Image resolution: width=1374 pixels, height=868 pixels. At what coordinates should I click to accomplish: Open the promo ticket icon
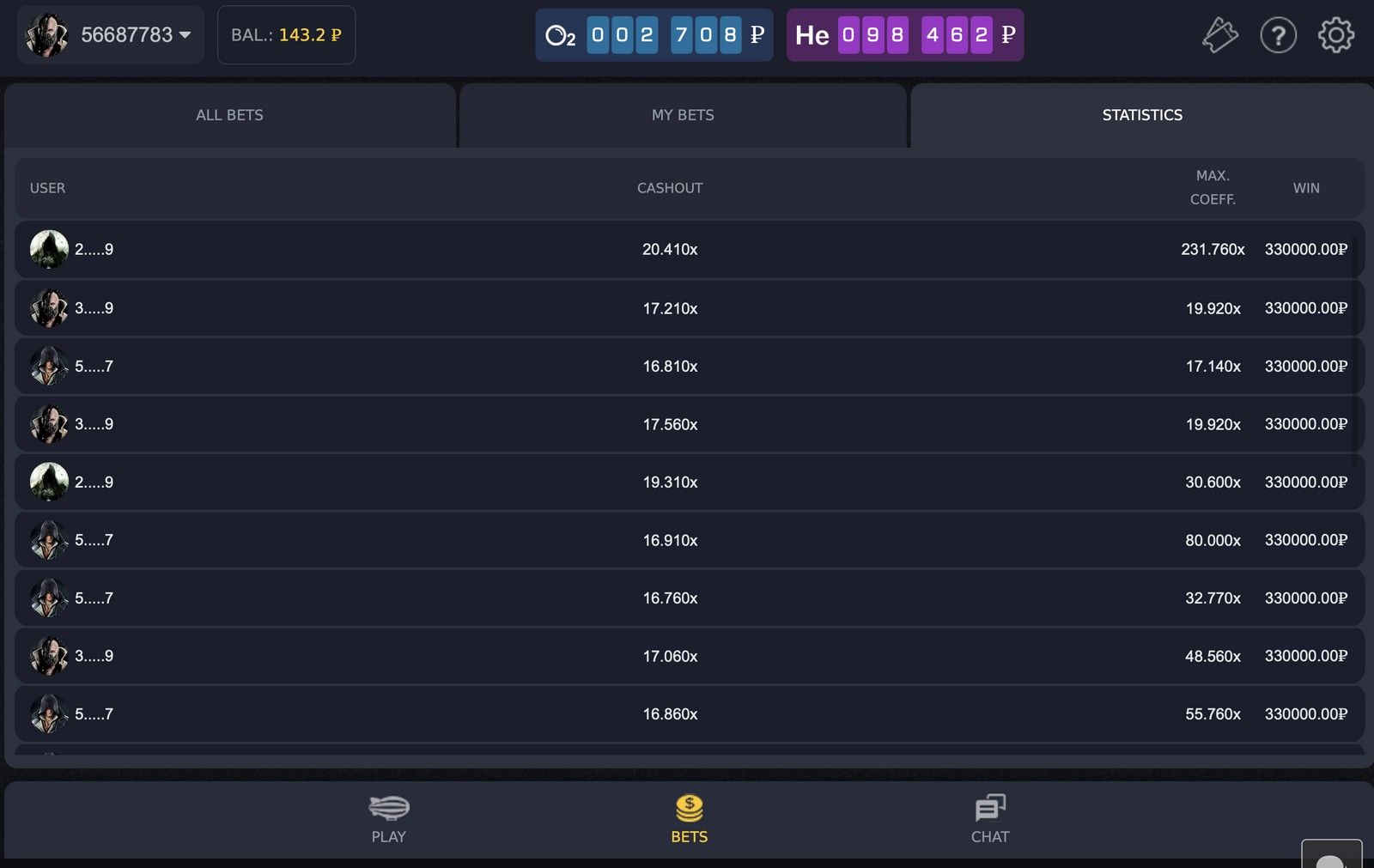pyautogui.click(x=1219, y=35)
